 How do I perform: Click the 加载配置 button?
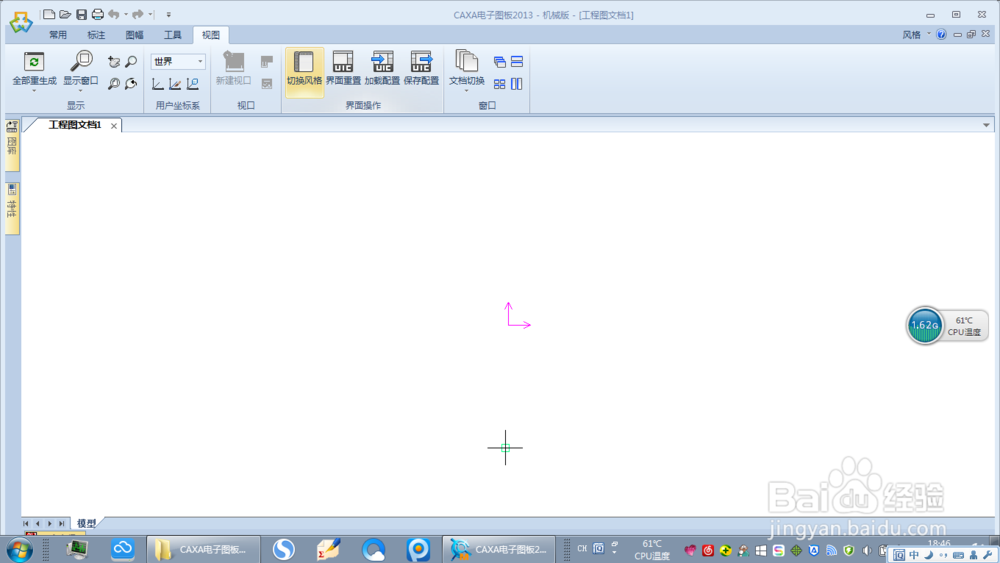[382, 68]
